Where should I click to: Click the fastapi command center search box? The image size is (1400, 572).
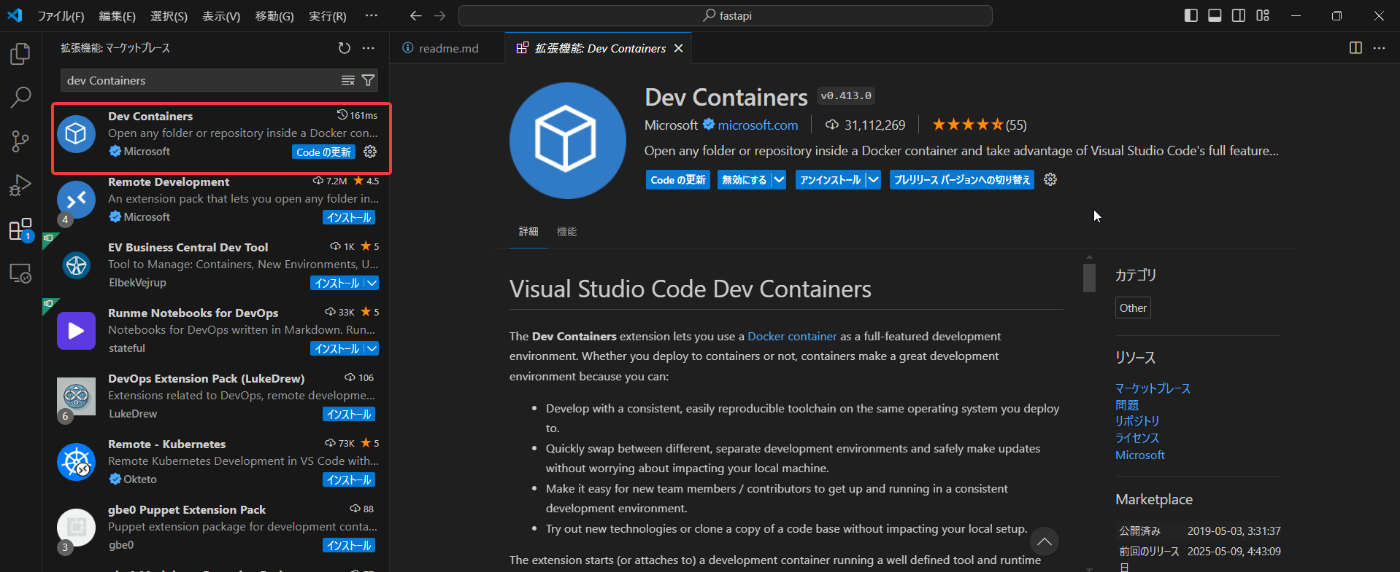pos(725,16)
